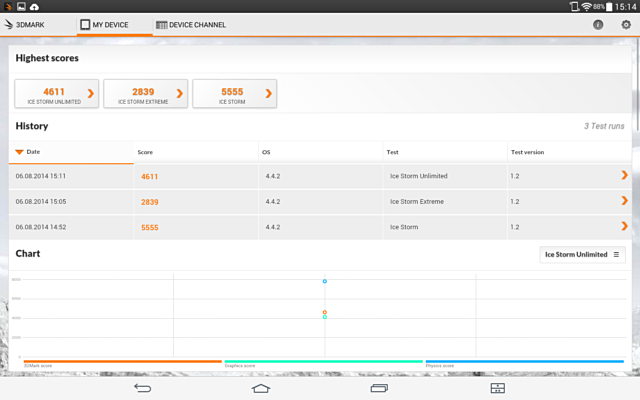Click Ice Storm Unlimited test name cell

pyautogui.click(x=418, y=176)
